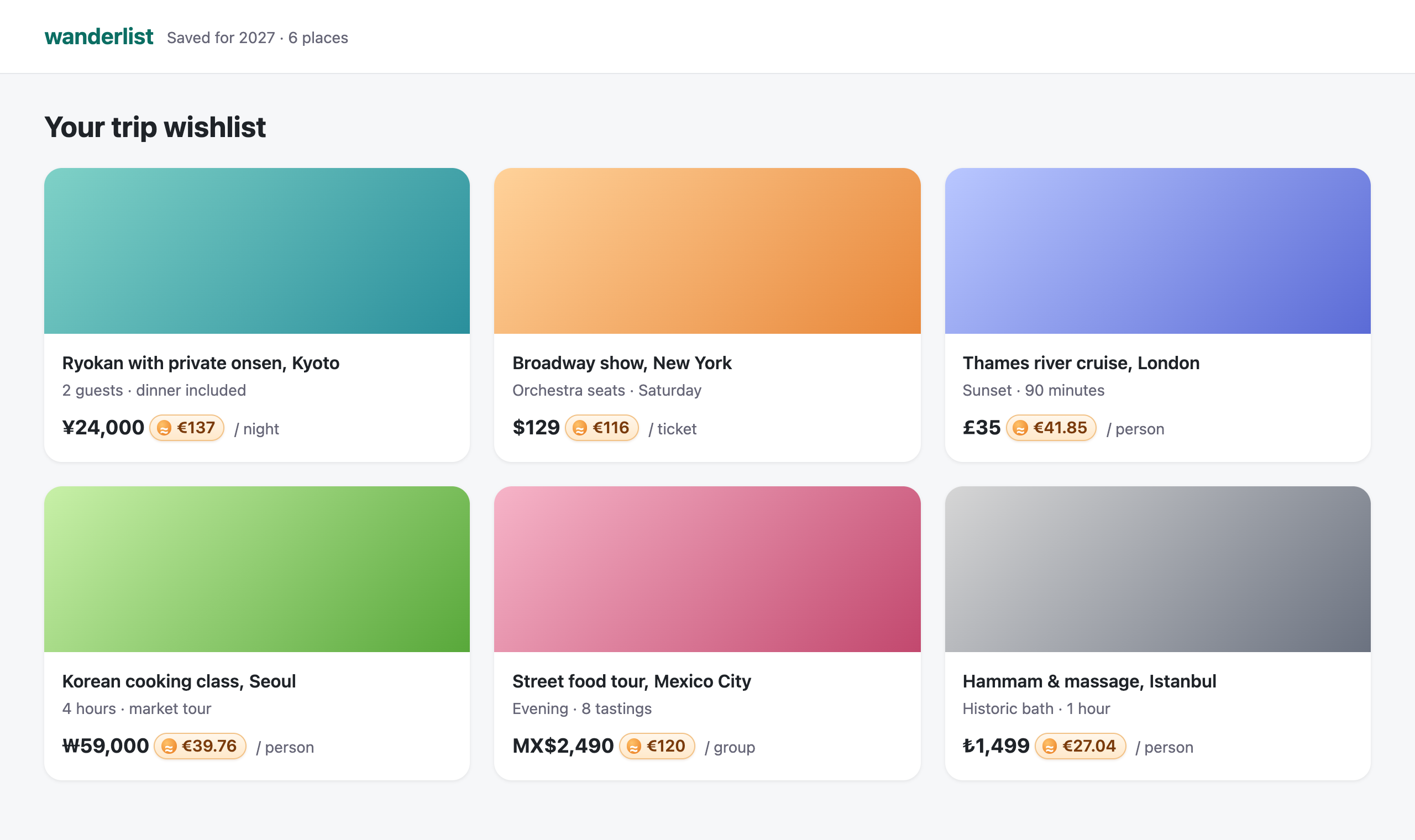Click the approximate-conversion icon beside €41.85
Image resolution: width=1415 pixels, height=840 pixels.
[x=1020, y=428]
